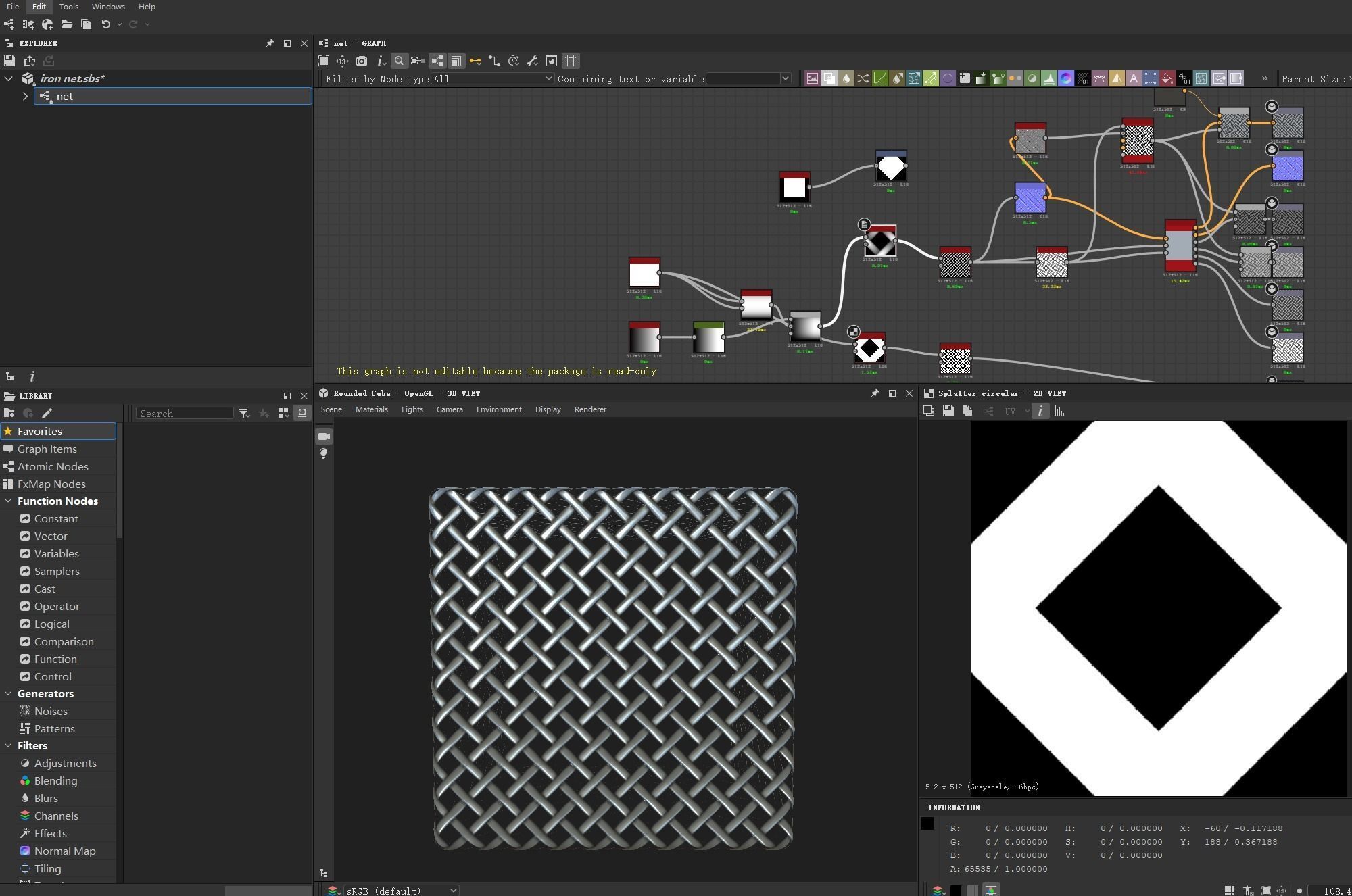
Task: Click the graph snapshot camera icon
Action: click(x=362, y=61)
